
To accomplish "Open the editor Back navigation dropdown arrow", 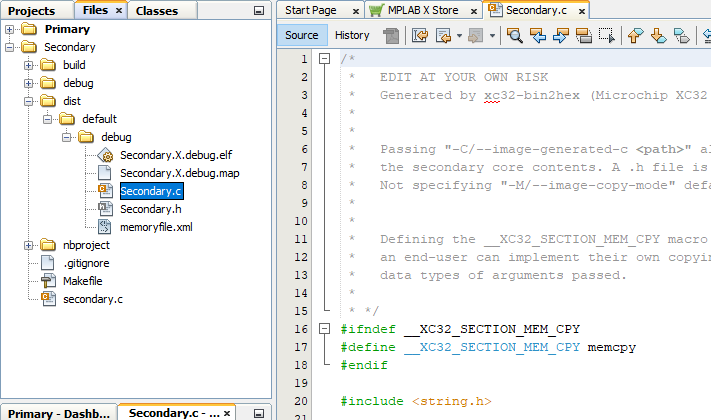I will (x=458, y=36).
